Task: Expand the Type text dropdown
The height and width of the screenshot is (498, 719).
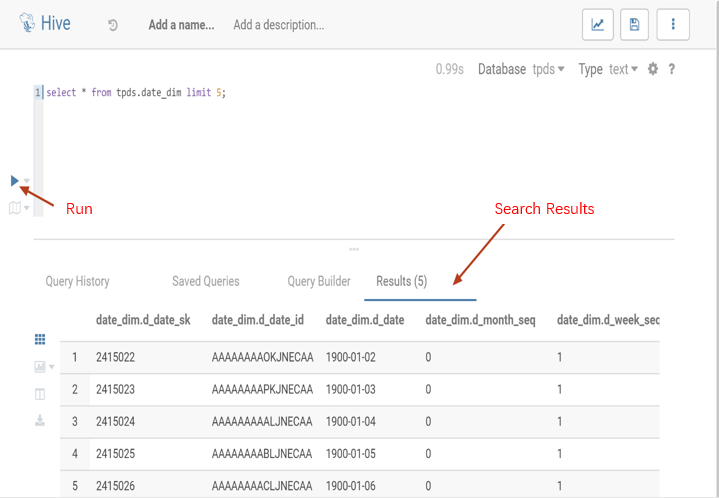Action: coord(622,69)
